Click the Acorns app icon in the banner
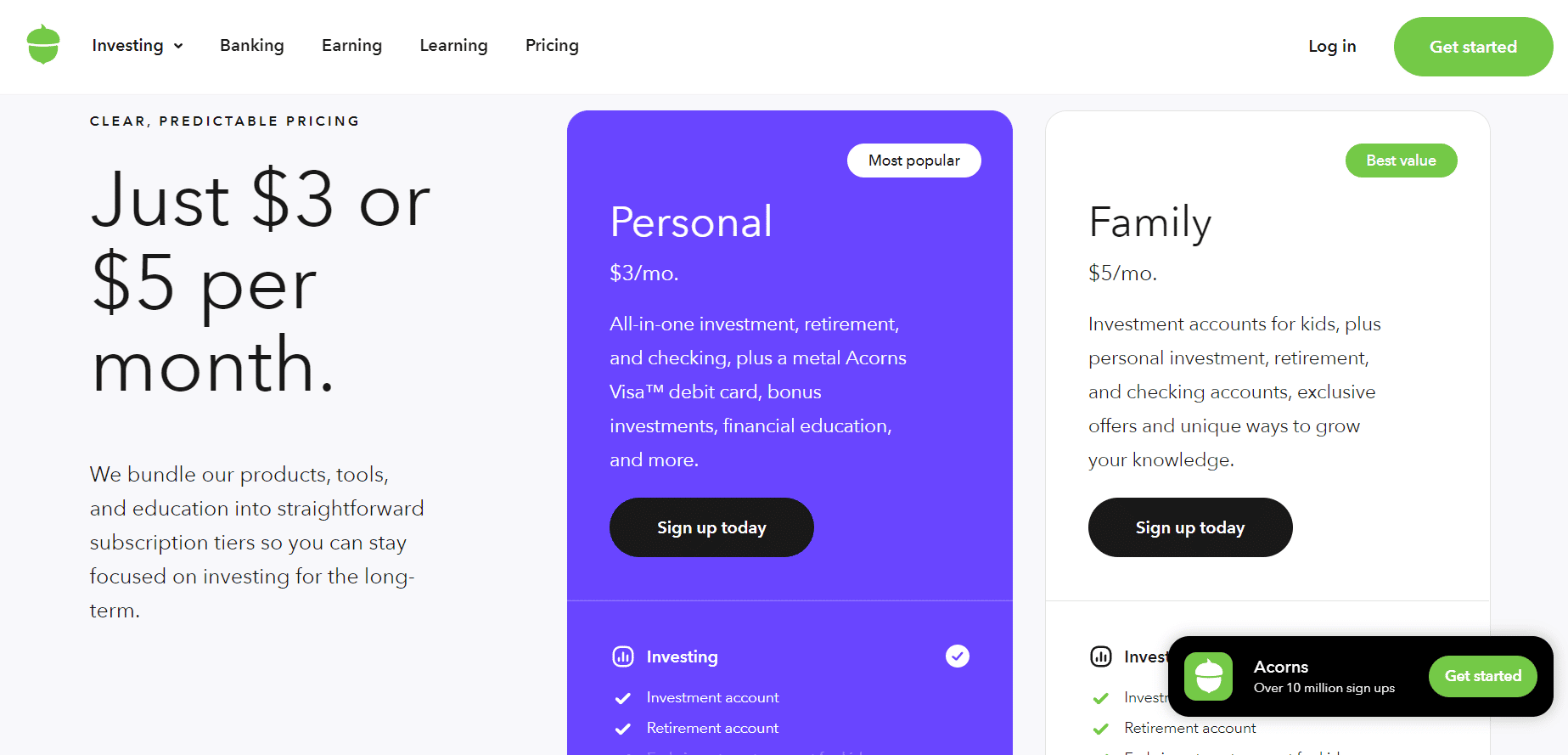This screenshot has width=1568, height=755. pos(1208,676)
